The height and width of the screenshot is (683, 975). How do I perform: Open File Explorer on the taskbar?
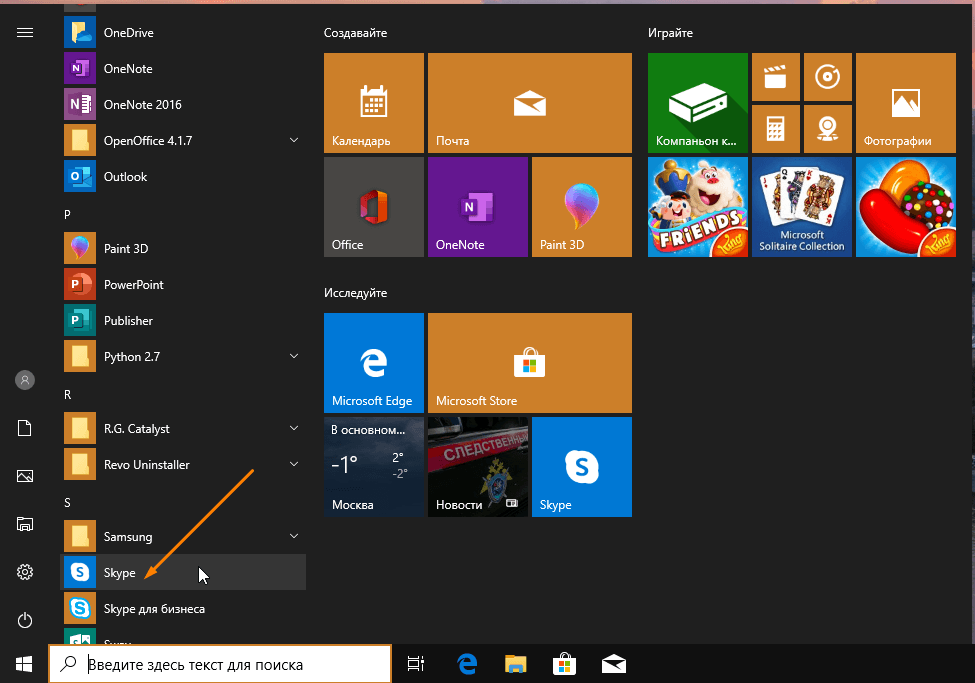[x=515, y=664]
